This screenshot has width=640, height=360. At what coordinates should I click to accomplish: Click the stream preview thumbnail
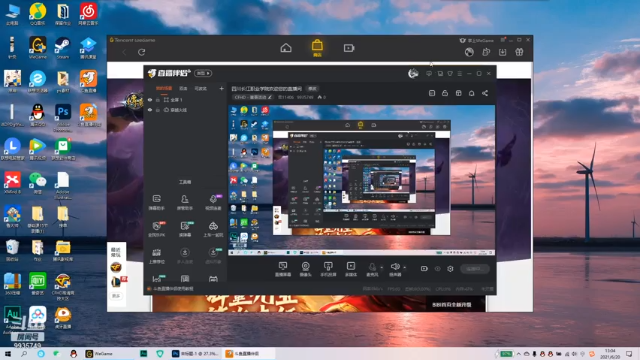click(x=361, y=180)
